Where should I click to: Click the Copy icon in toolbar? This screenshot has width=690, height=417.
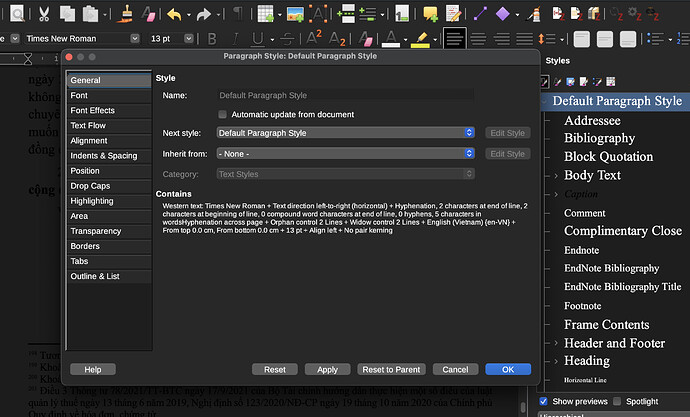[x=67, y=14]
